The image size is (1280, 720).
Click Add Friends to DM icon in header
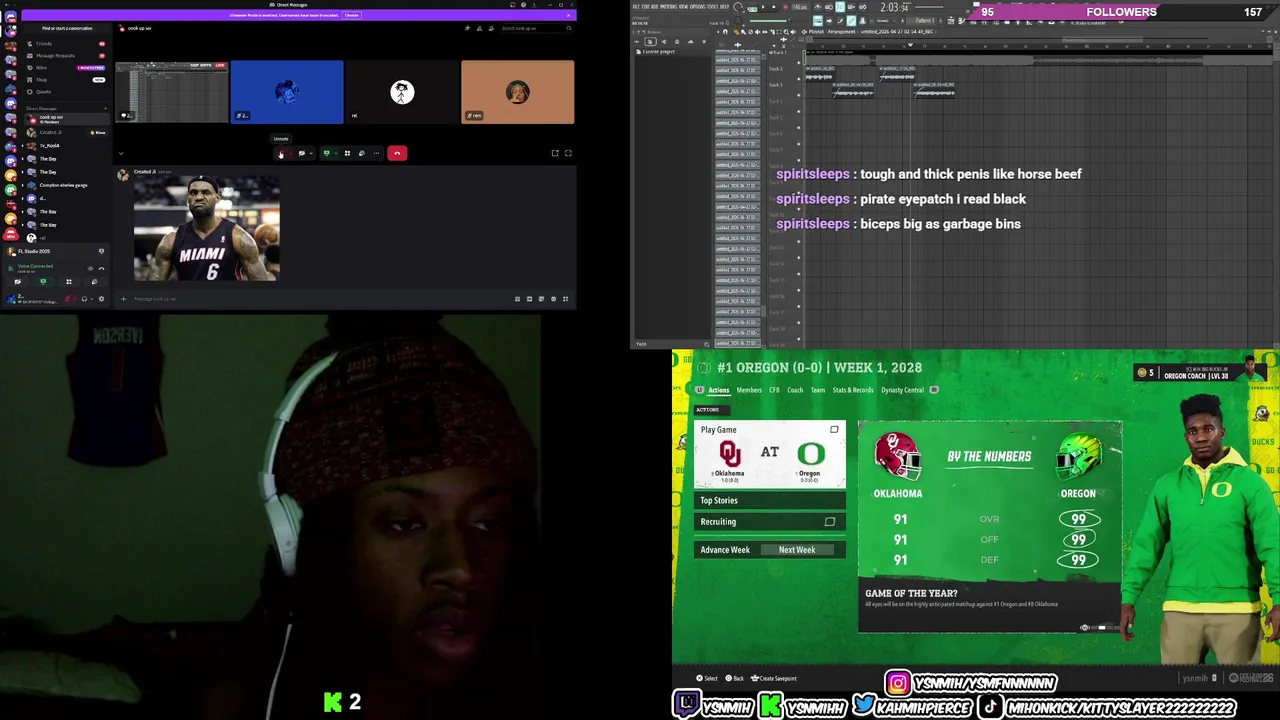point(479,28)
